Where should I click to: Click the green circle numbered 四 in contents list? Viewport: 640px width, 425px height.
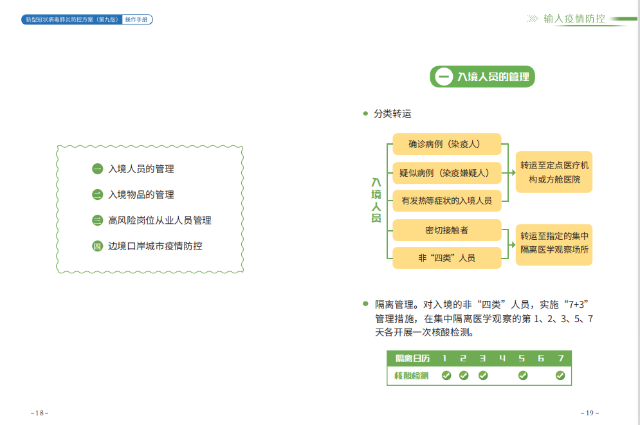click(x=97, y=246)
